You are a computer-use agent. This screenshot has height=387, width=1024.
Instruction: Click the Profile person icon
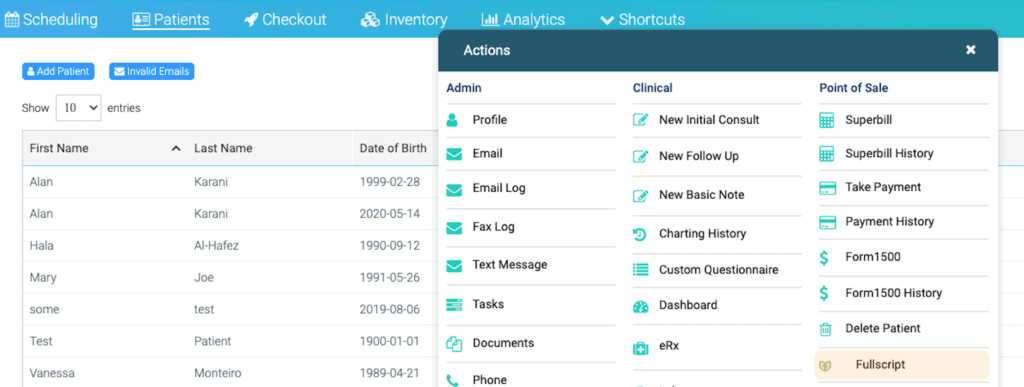(x=453, y=120)
